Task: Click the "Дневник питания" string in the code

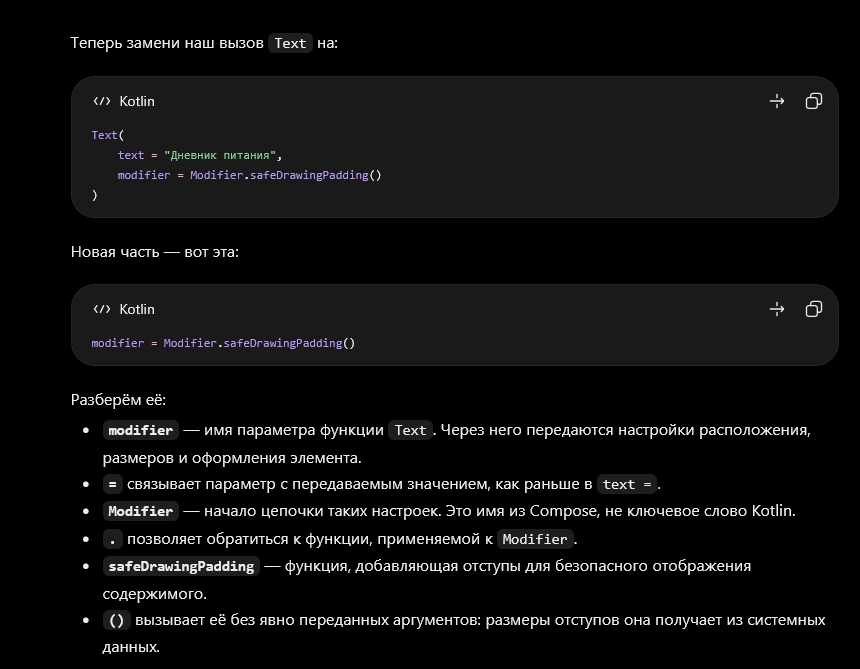Action: click(x=219, y=155)
